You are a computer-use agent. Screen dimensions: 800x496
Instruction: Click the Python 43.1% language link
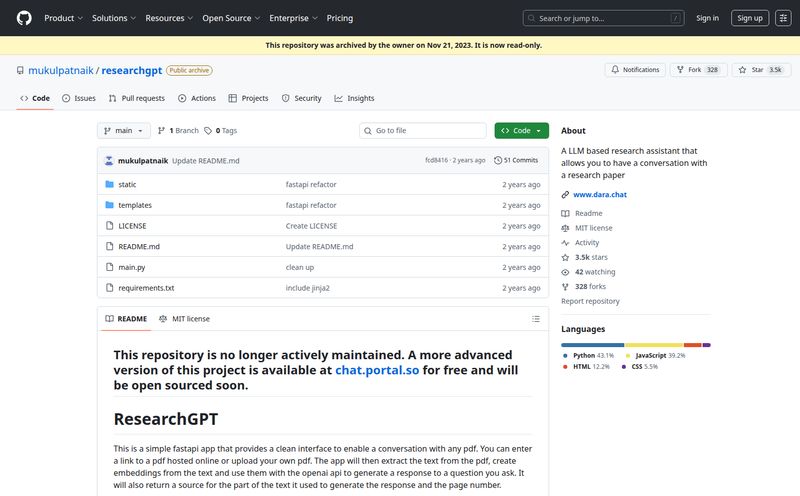(x=588, y=356)
